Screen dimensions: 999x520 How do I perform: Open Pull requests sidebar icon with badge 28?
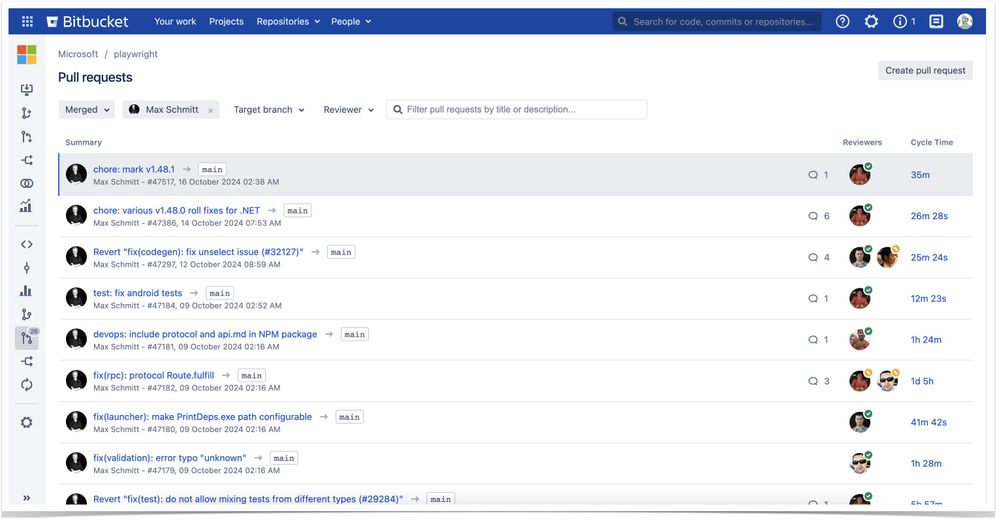pos(27,338)
